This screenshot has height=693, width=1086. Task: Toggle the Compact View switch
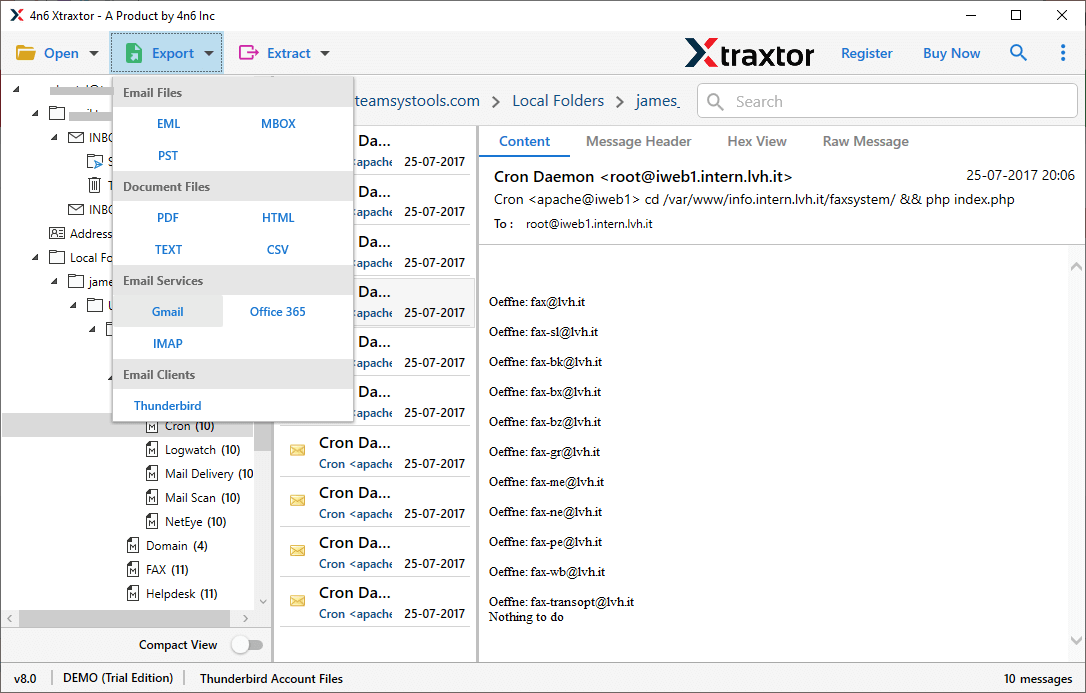pyautogui.click(x=247, y=645)
